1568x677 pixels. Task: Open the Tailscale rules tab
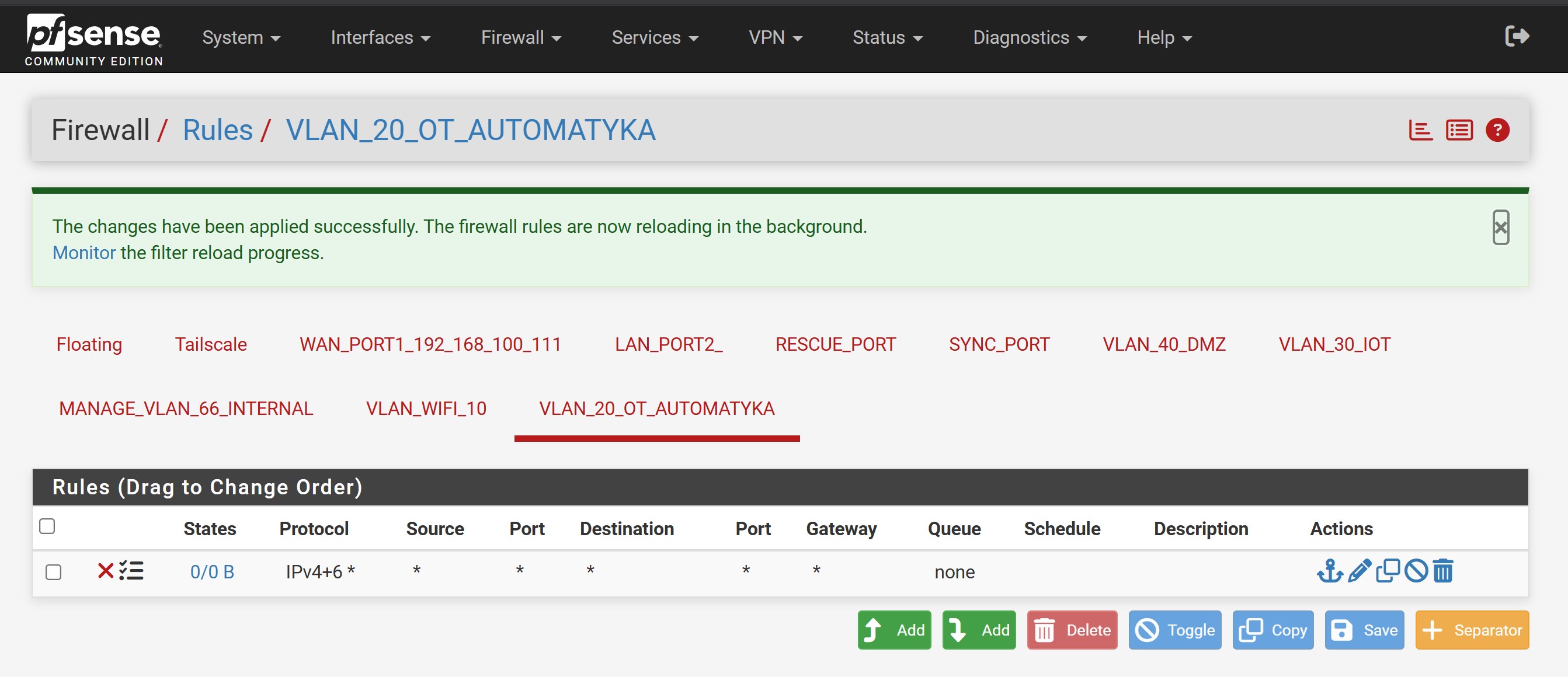(211, 344)
